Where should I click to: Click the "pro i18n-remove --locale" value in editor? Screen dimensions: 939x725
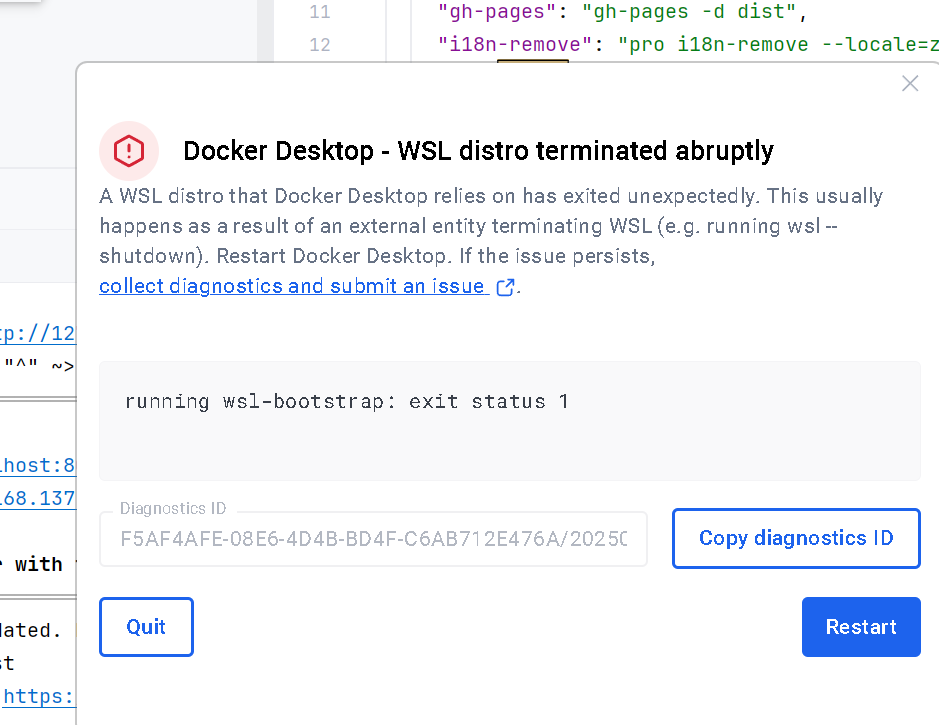pos(778,45)
